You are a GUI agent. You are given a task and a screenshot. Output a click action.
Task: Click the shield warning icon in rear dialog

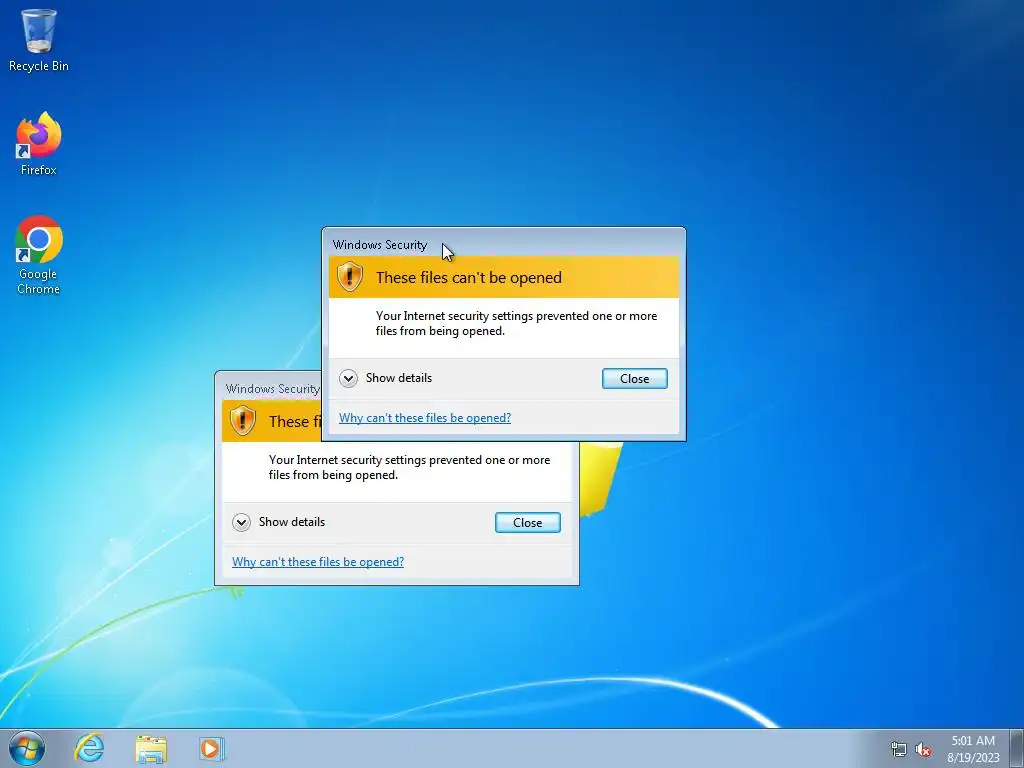tap(242, 421)
